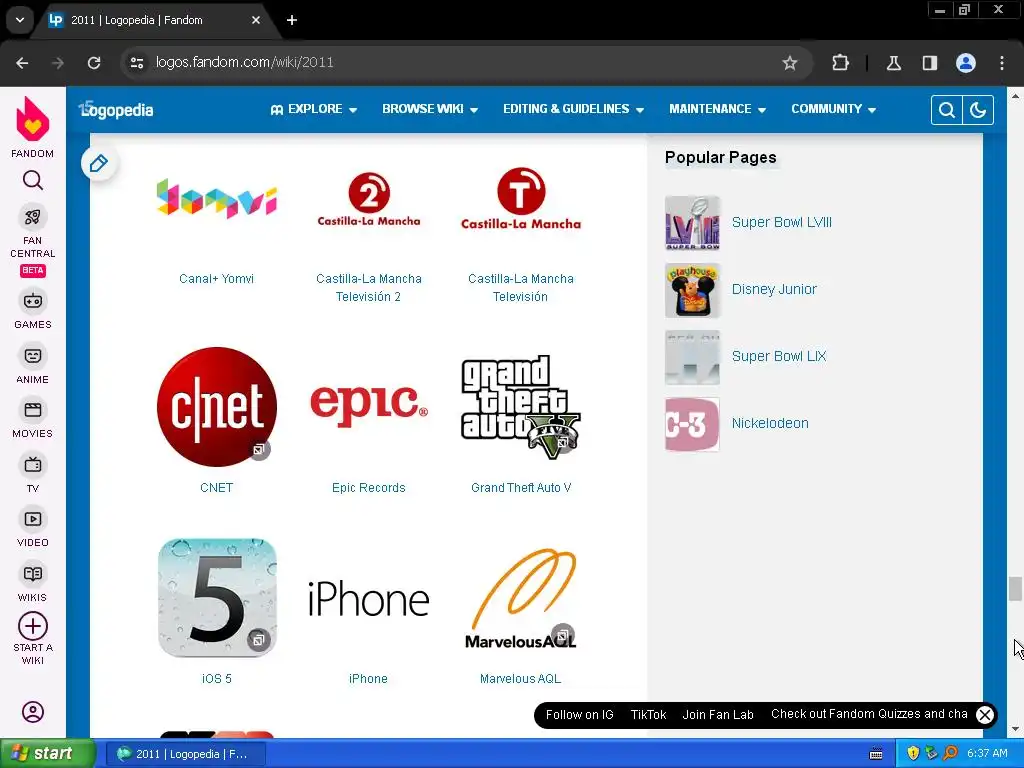Click the iOS 5 icon thumbnail
The height and width of the screenshot is (768, 1024).
click(x=217, y=598)
